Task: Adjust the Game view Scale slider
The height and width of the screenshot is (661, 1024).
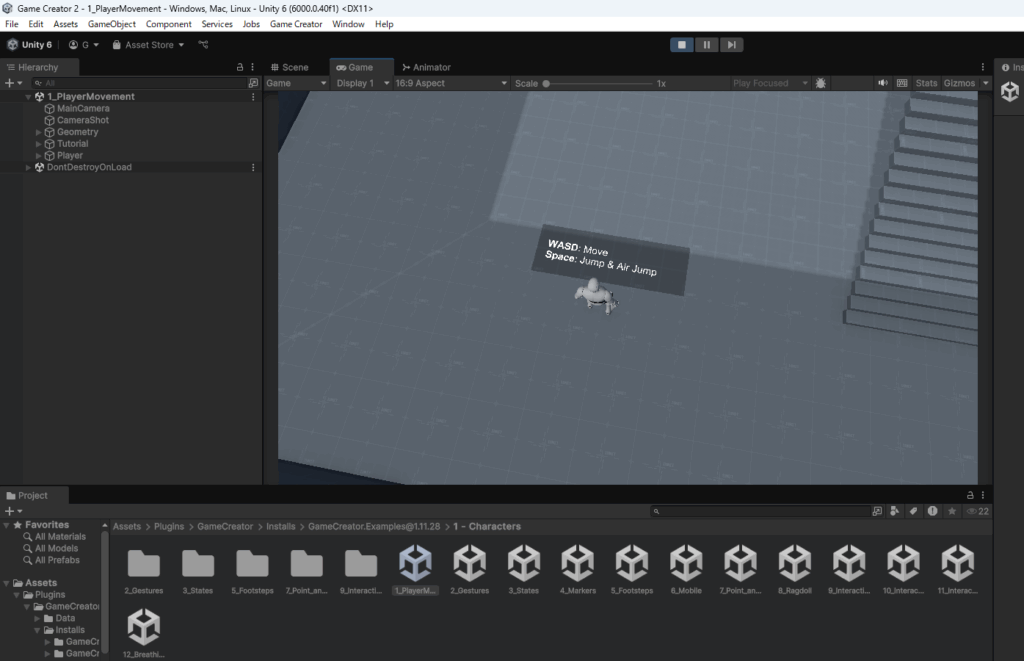Action: (x=598, y=84)
